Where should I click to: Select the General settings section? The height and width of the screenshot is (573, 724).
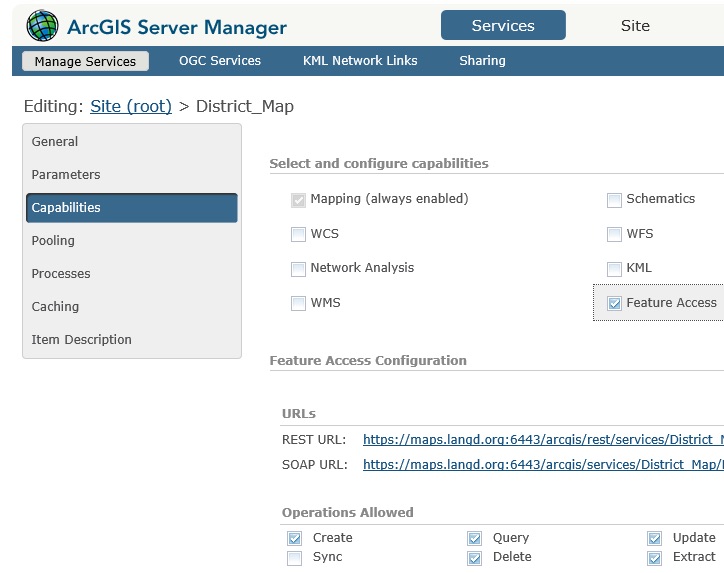132,142
